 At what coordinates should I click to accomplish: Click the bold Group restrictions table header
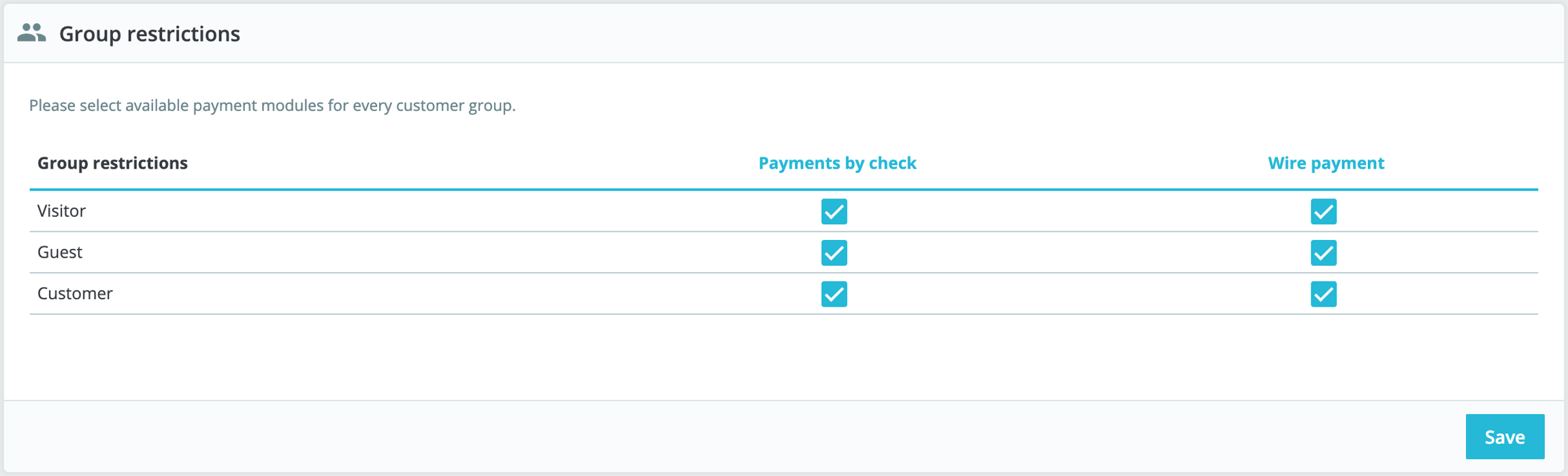(x=112, y=163)
